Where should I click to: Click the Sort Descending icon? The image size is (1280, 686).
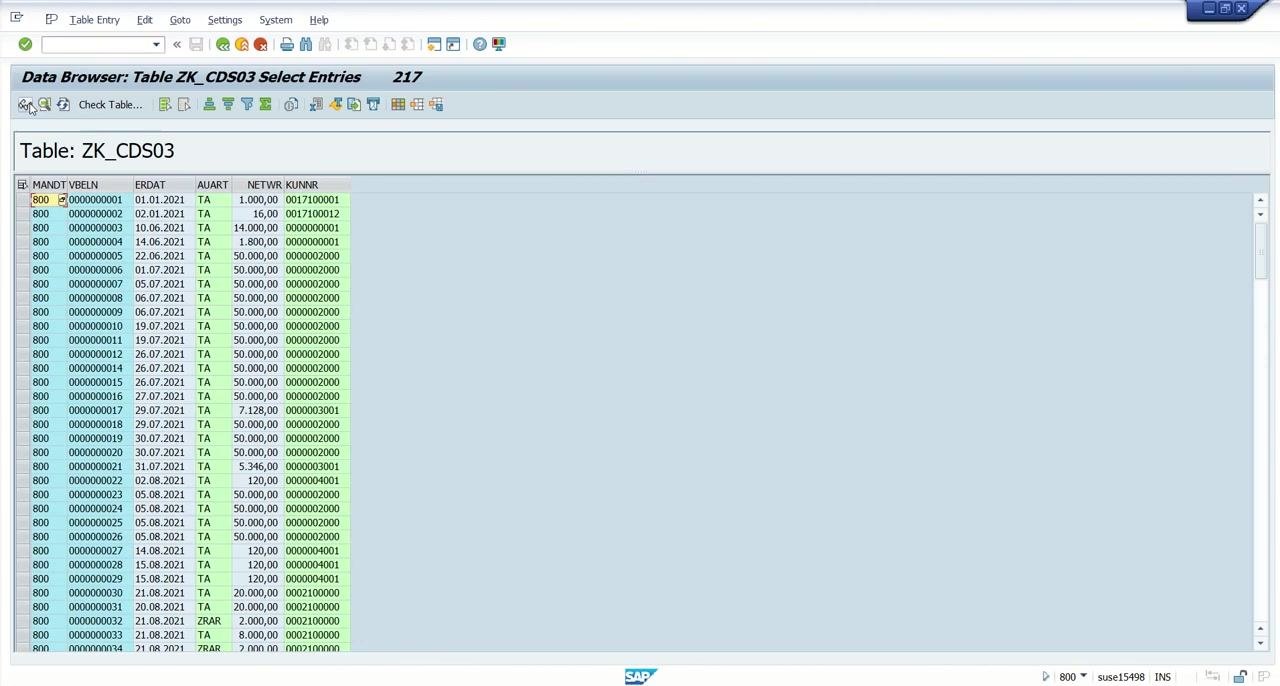click(x=228, y=104)
